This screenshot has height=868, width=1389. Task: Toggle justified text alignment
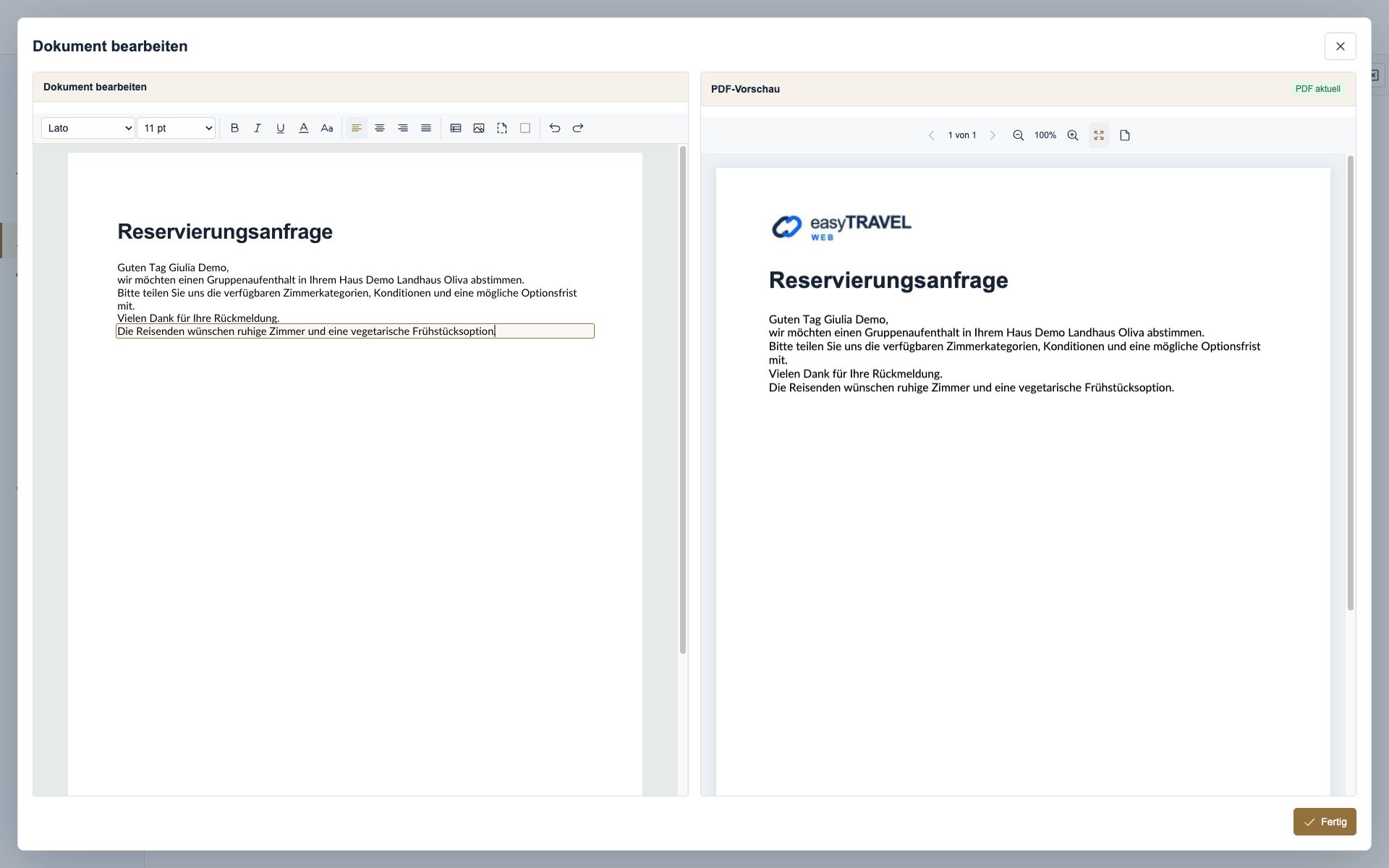(426, 128)
